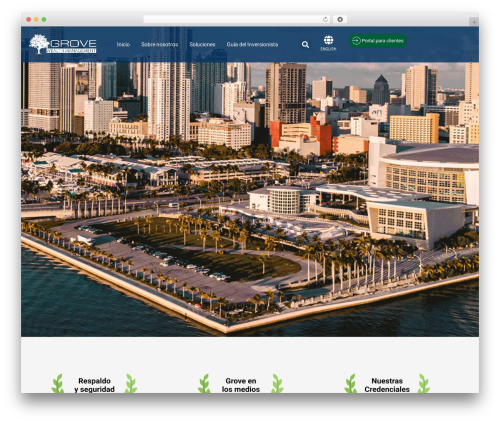The height and width of the screenshot is (423, 500).
Task: Click the ENGLISH label under globe
Action: [x=328, y=49]
